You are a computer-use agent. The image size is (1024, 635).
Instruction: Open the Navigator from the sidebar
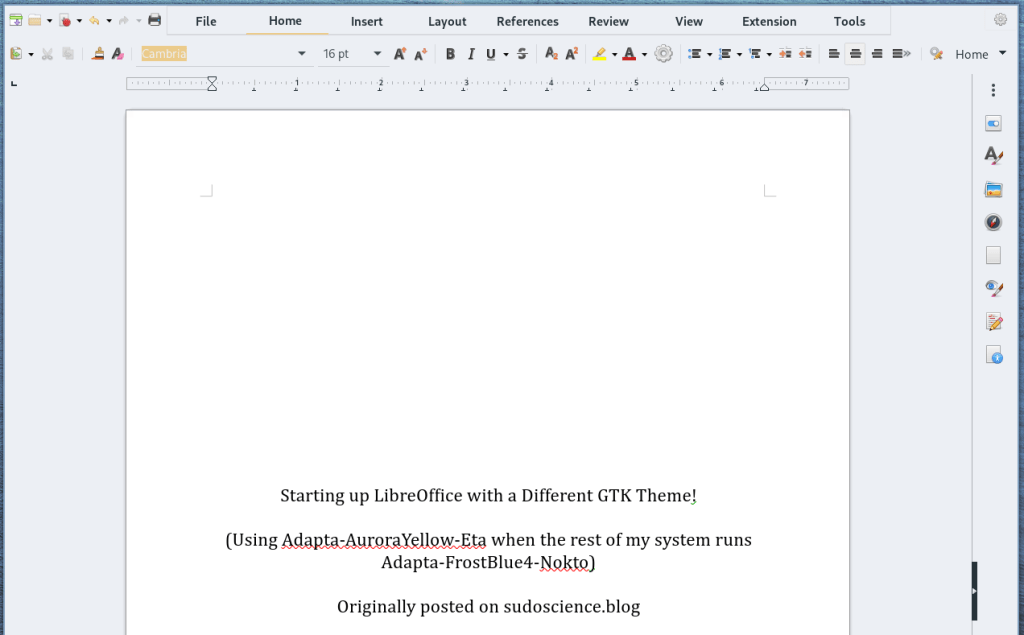(993, 222)
